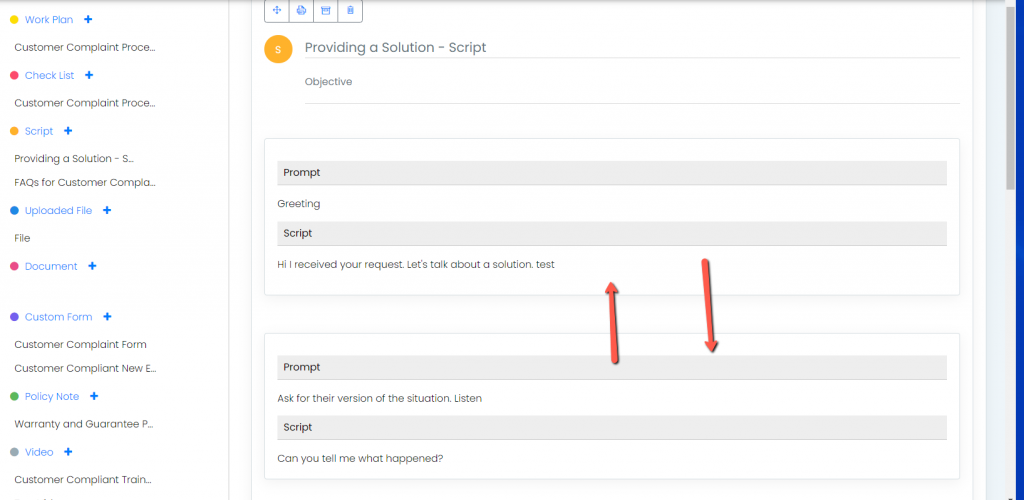Add a new Check List item
The height and width of the screenshot is (500, 1024).
[89, 75]
